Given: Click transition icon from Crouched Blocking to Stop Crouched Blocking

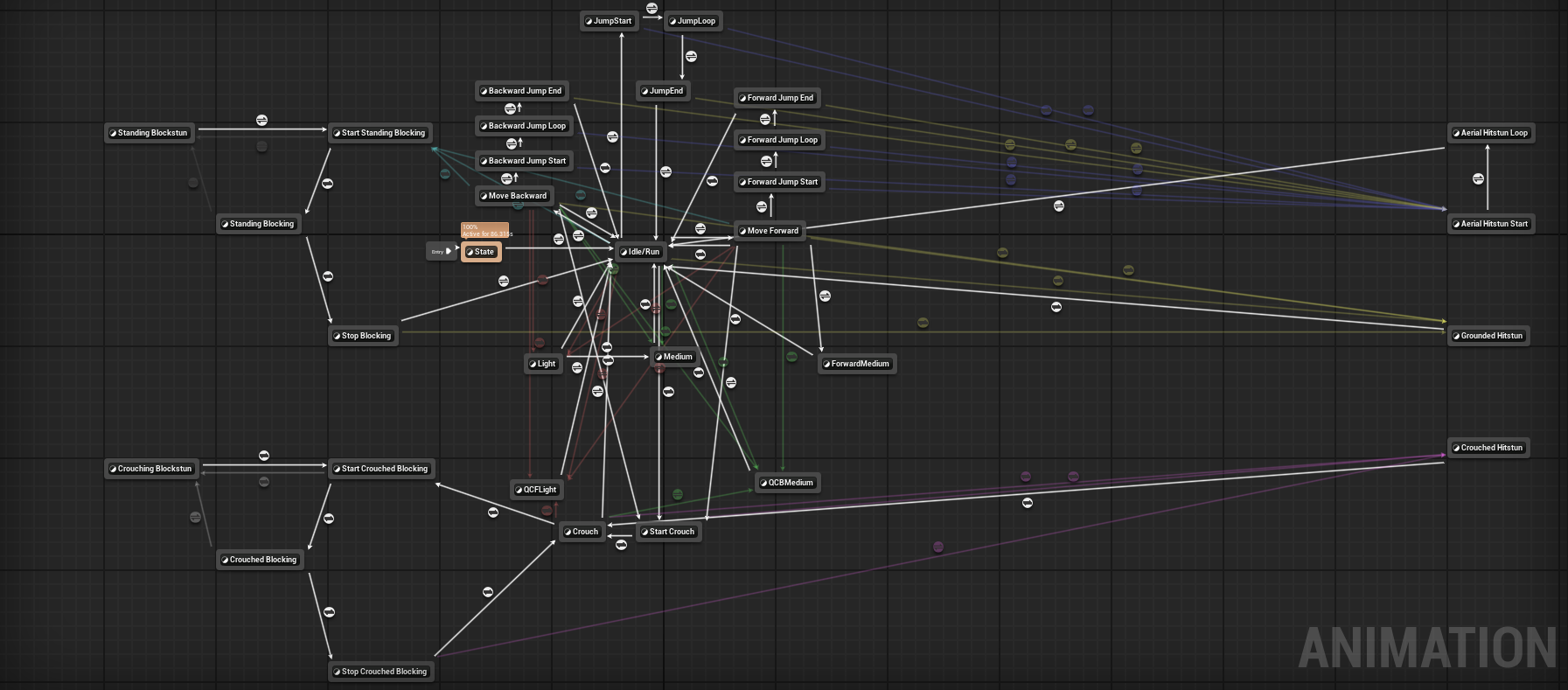Looking at the screenshot, I should (x=329, y=612).
